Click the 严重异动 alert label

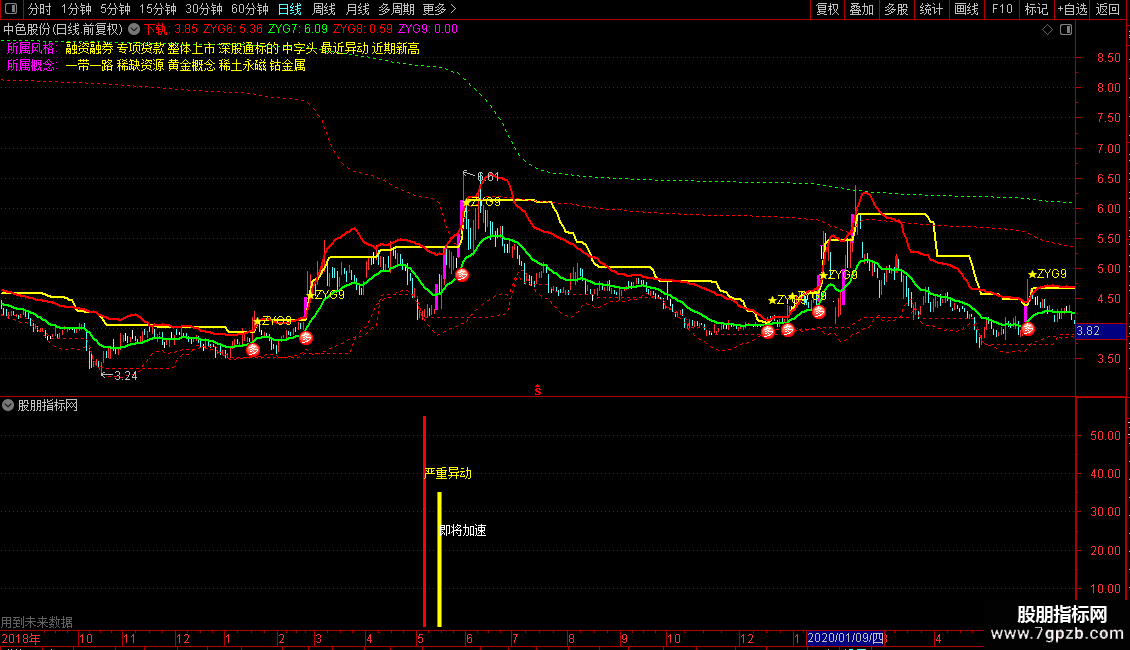coord(448,473)
